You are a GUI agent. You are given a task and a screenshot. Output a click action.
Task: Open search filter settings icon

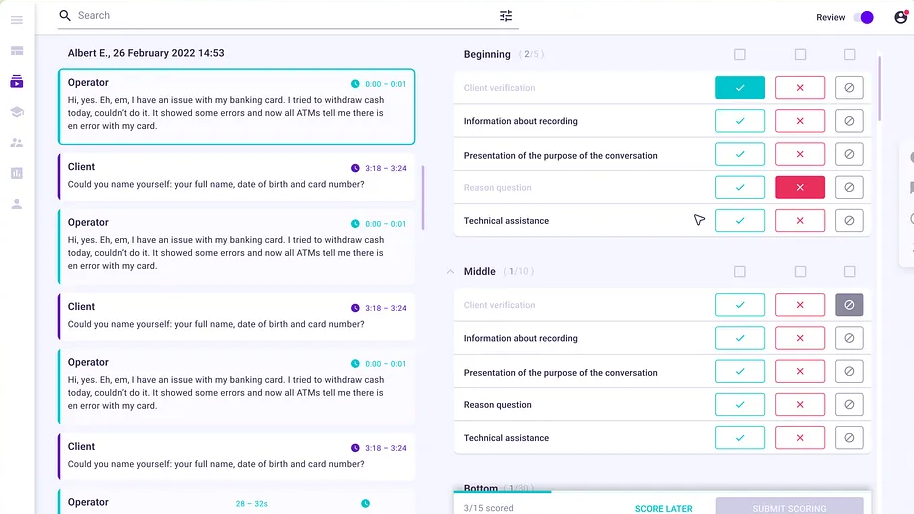[506, 16]
